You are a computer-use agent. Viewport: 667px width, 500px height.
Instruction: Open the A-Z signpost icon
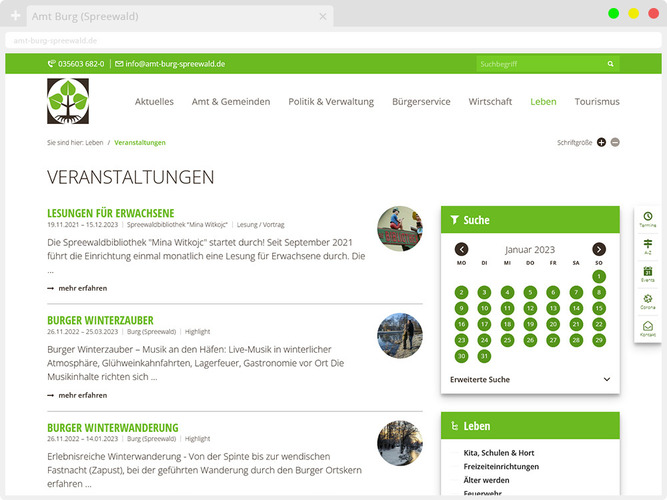pos(647,244)
